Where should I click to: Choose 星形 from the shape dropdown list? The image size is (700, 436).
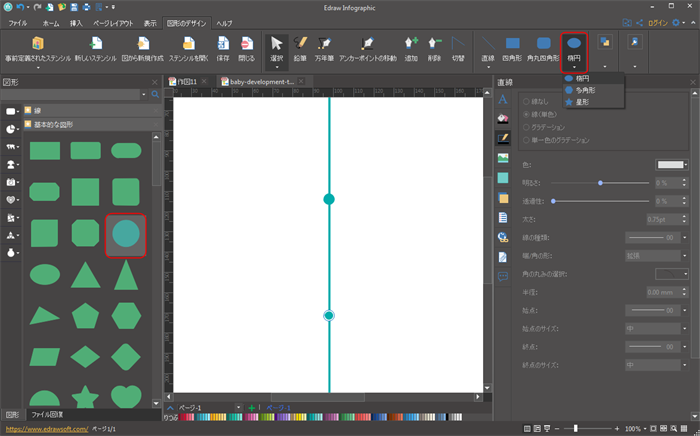[583, 101]
